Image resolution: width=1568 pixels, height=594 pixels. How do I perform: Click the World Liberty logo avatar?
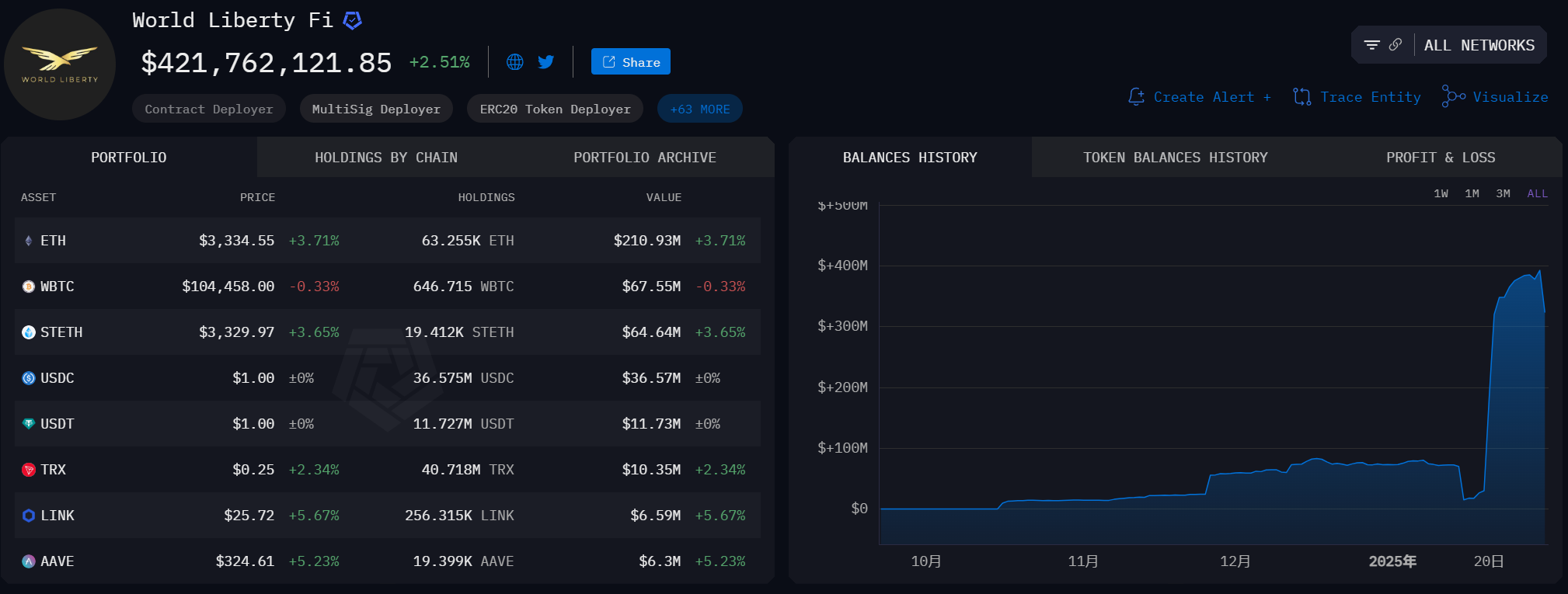click(x=60, y=64)
